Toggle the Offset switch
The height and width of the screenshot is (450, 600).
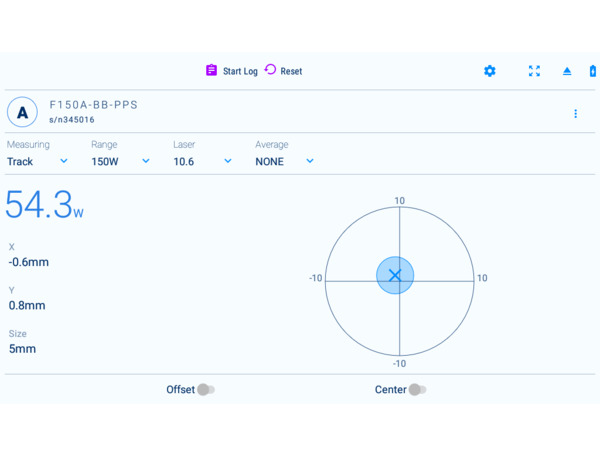pos(205,390)
